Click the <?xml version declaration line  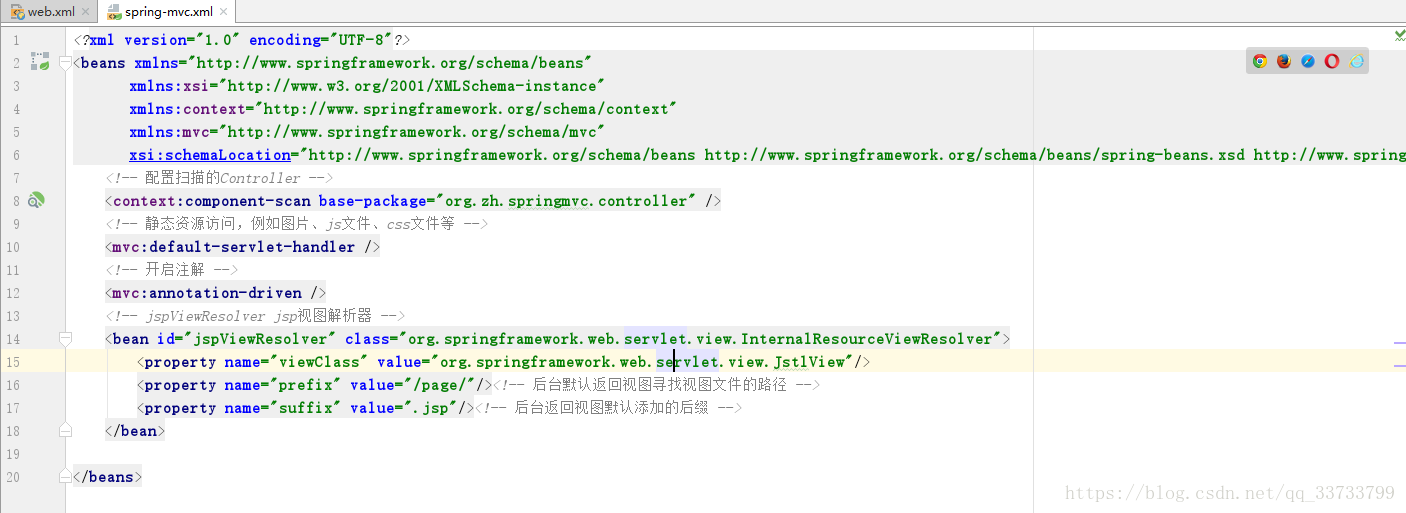(242, 40)
